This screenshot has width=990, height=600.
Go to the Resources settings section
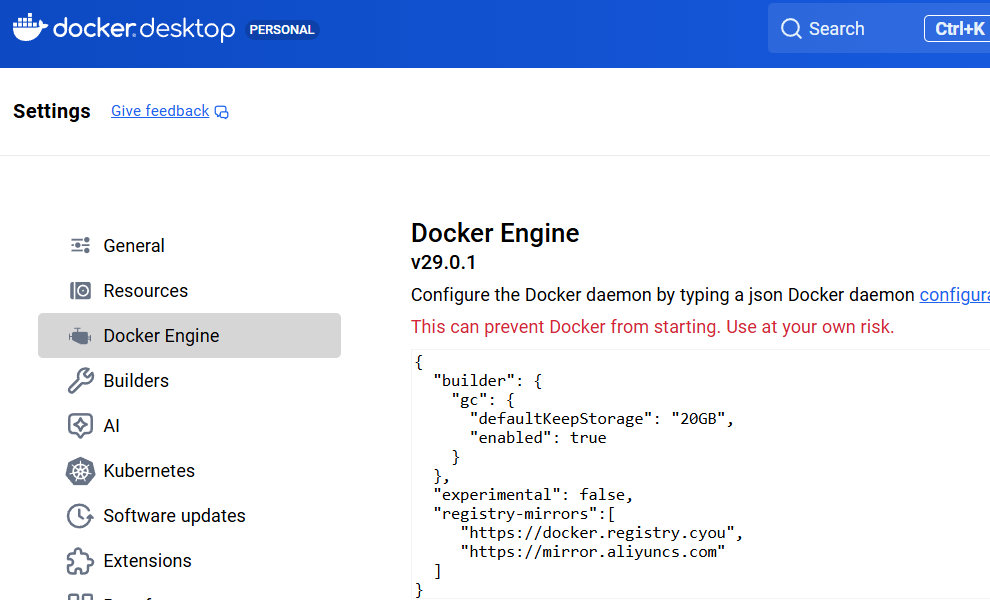(x=146, y=291)
